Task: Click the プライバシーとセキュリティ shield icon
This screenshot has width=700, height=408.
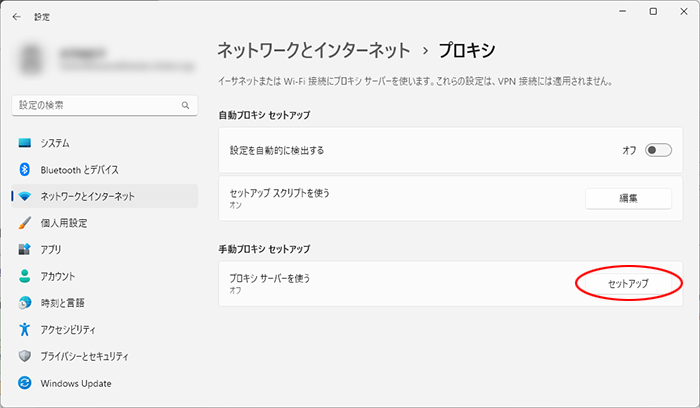Action: pos(25,356)
